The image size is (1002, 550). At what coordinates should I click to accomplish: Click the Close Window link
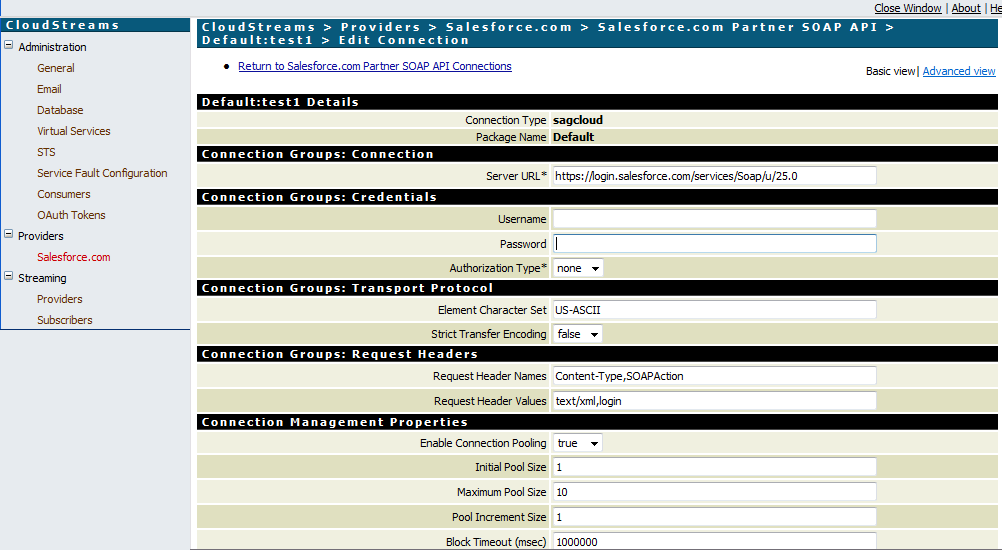907,8
